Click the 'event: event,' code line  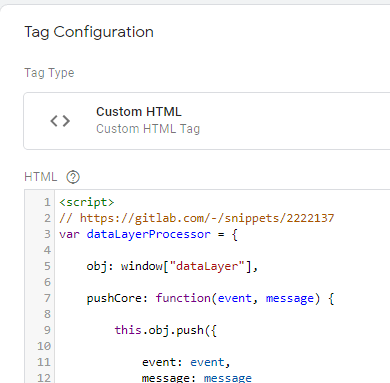(186, 362)
